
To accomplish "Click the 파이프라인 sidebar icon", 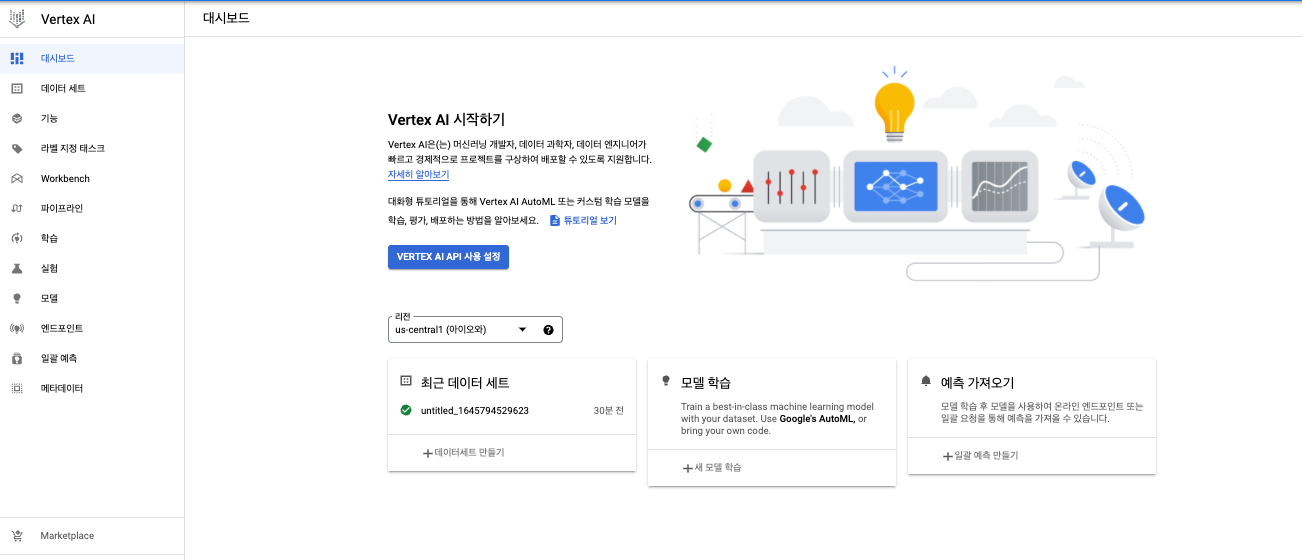I will (17, 209).
